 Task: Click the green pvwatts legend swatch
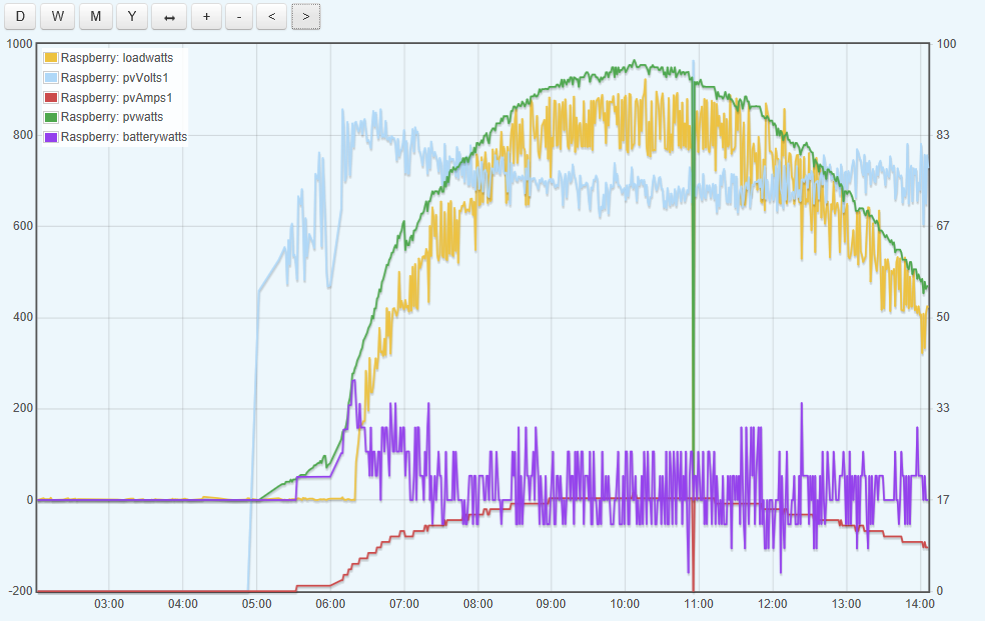pos(51,117)
